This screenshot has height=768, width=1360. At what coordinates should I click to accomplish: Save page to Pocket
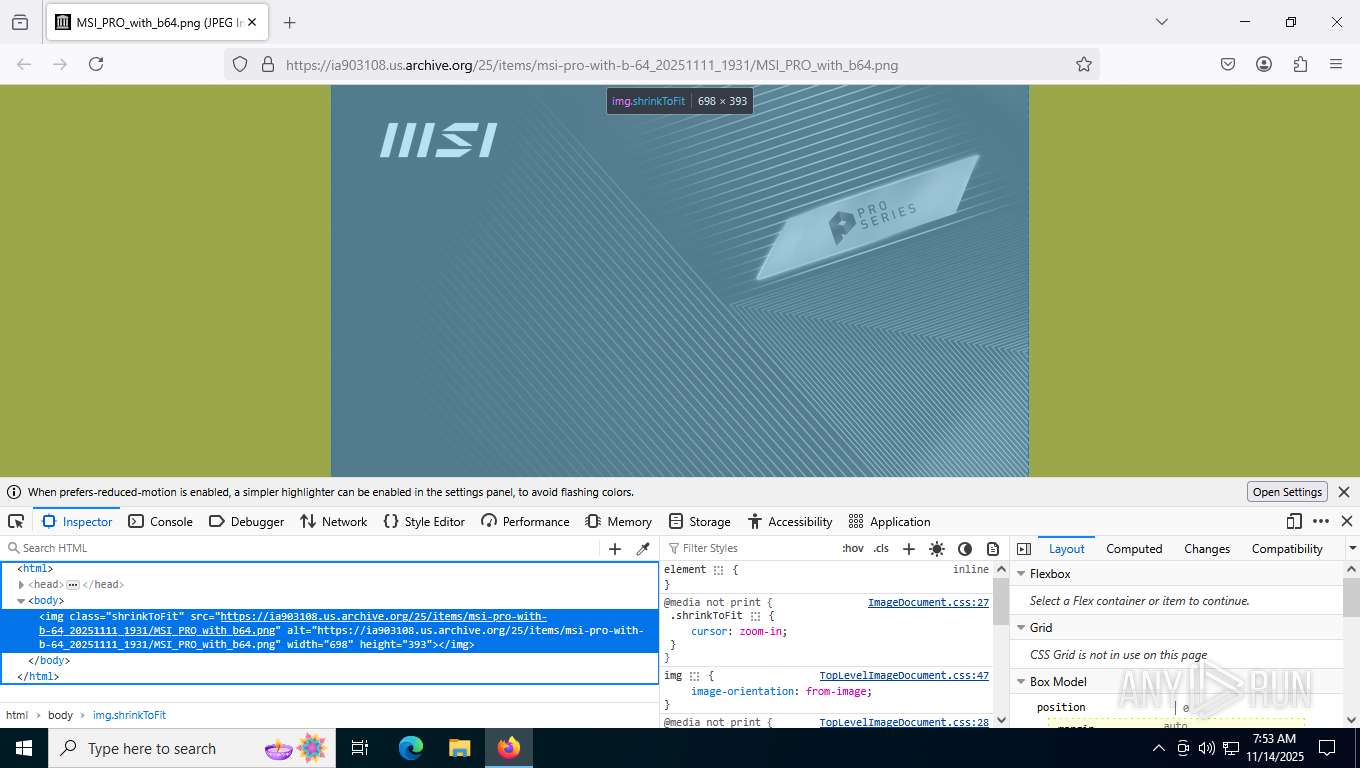click(1228, 64)
